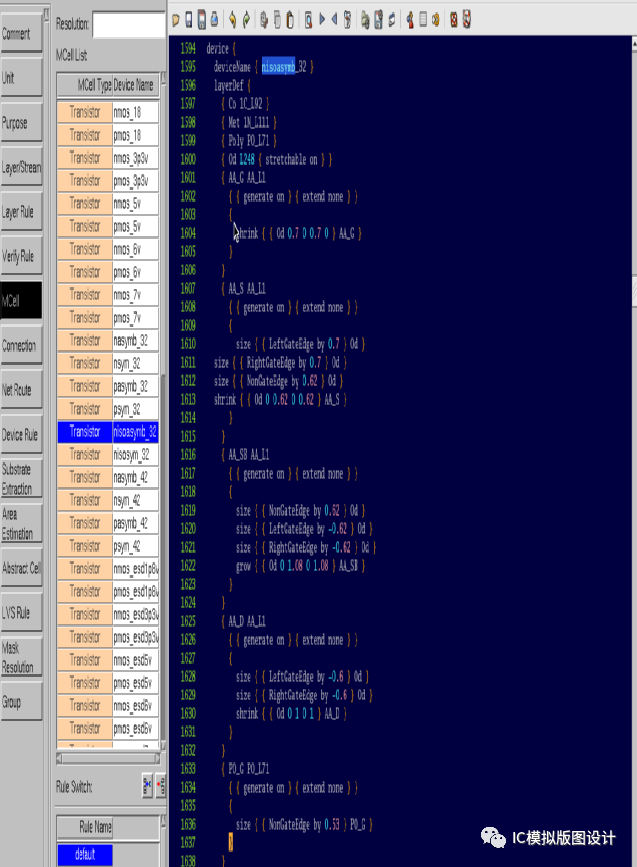Click the highlighted nisoasymb word on line 1595
Image resolution: width=637 pixels, height=867 pixels.
278,67
